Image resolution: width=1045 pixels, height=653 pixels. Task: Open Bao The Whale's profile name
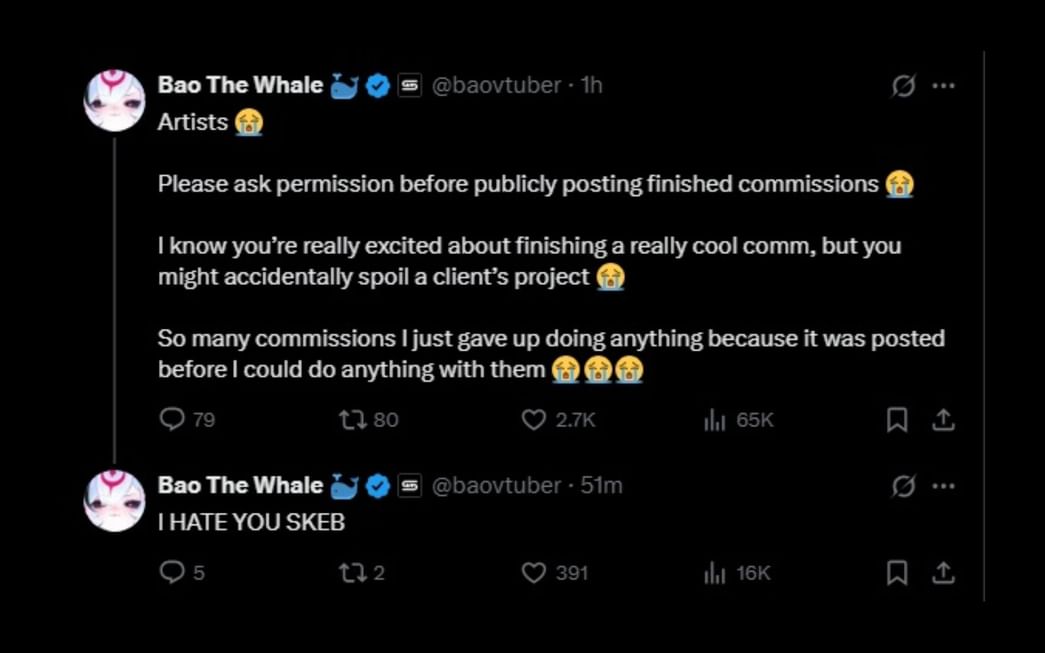click(x=239, y=85)
